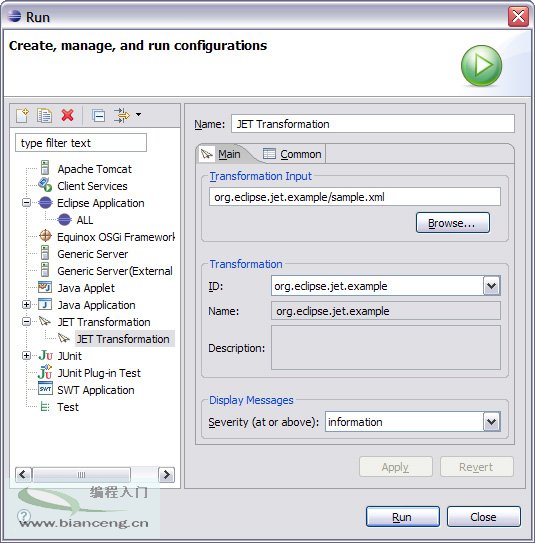The image size is (535, 543).
Task: Open the filter dropdown arrow in toolbar
Action: 139,115
